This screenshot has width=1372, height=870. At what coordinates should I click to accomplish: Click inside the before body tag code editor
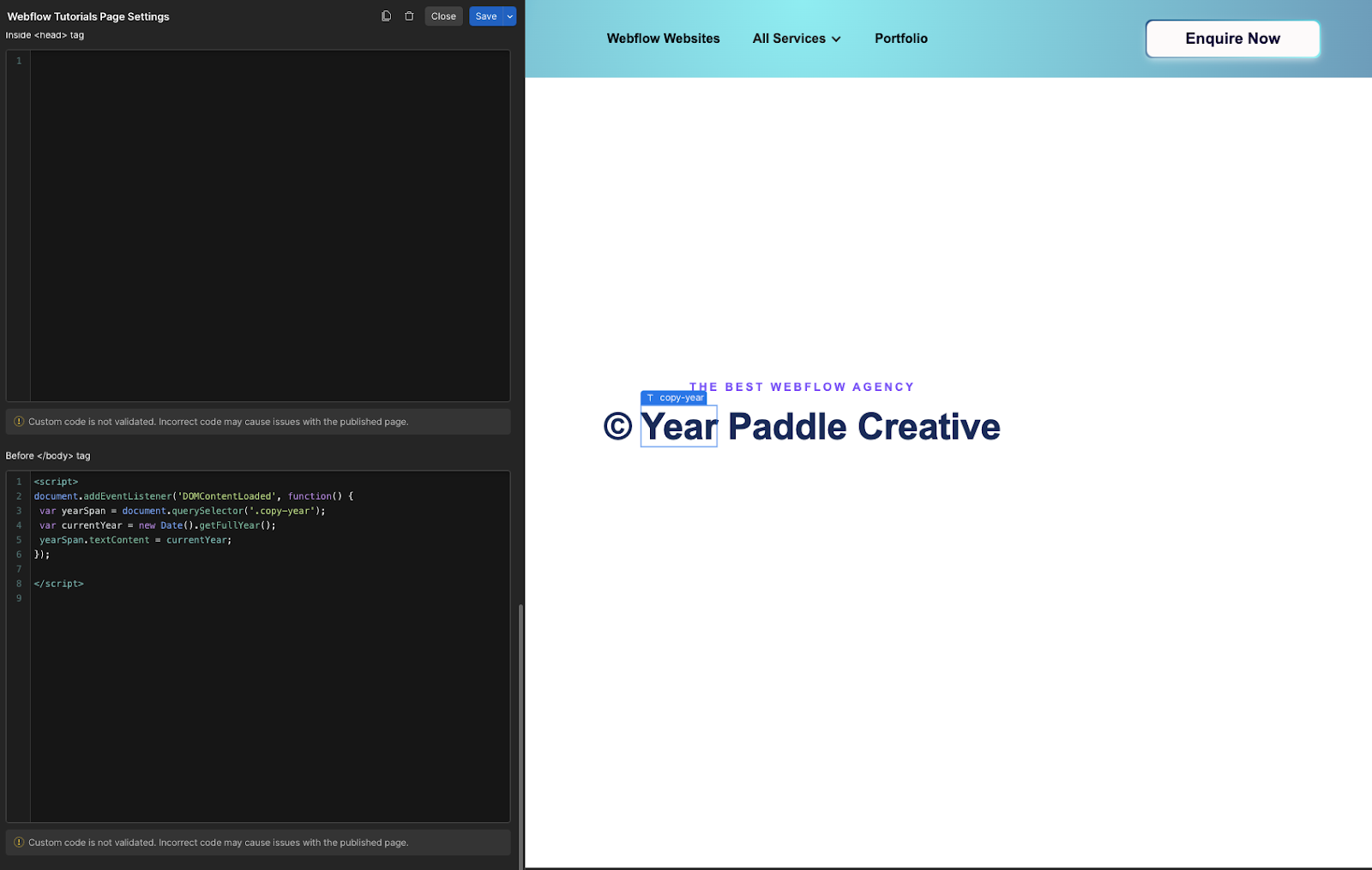pyautogui.click(x=270, y=646)
